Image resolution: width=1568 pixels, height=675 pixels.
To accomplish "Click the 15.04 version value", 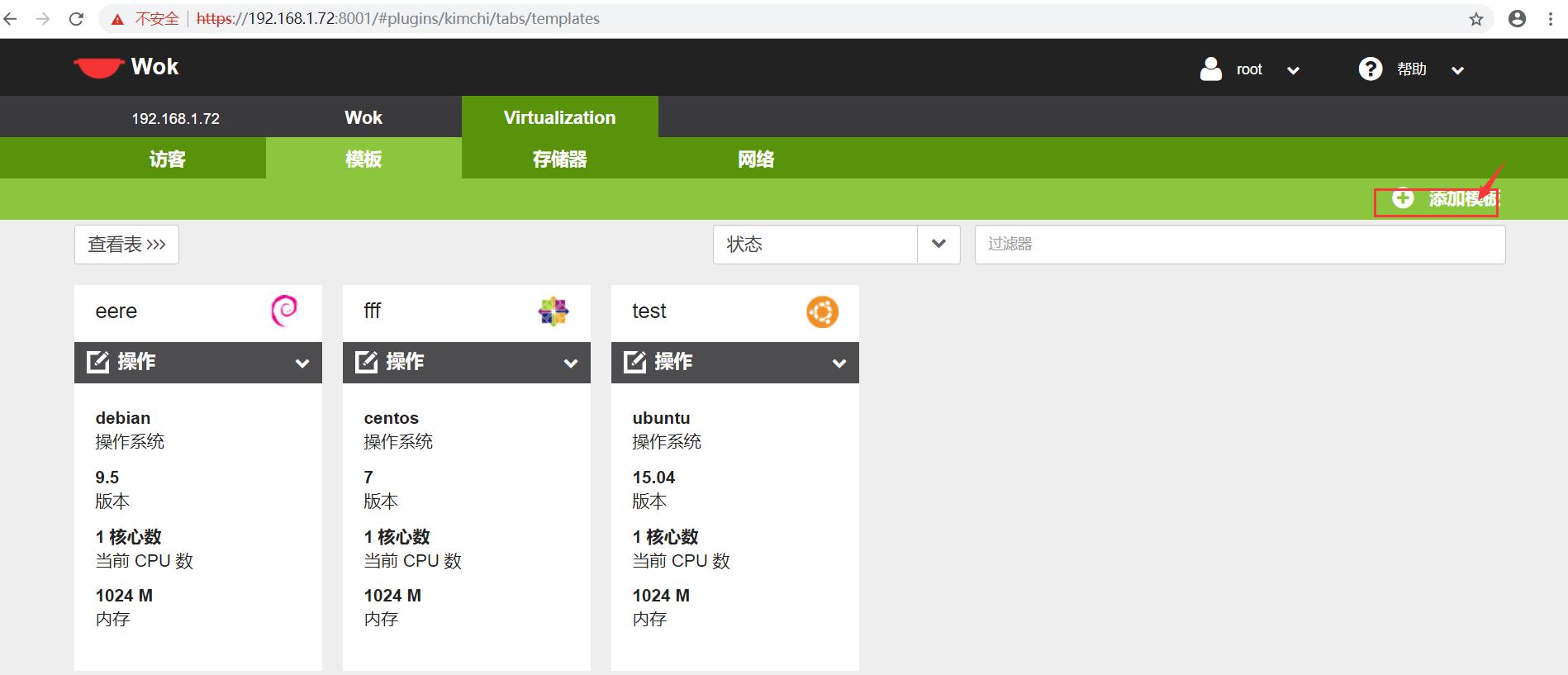I will click(653, 478).
